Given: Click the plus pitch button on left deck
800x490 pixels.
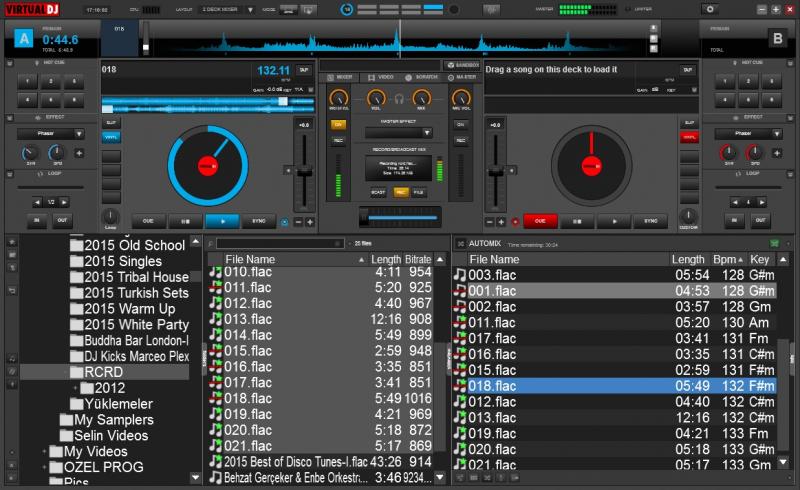Looking at the screenshot, I should click(x=310, y=221).
